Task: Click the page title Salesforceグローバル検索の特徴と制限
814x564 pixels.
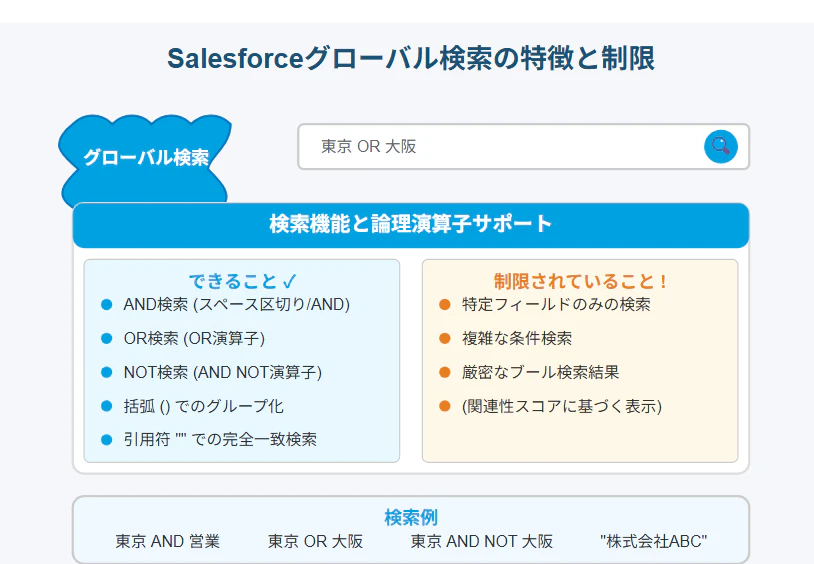Action: [x=411, y=58]
